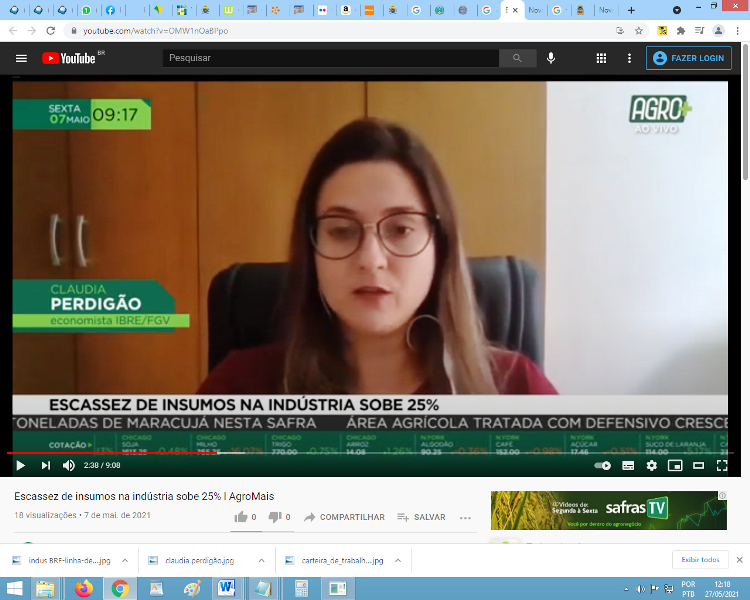Open the YouTube hamburger guide menu
Viewport: 750px width, 600px height.
point(21,58)
